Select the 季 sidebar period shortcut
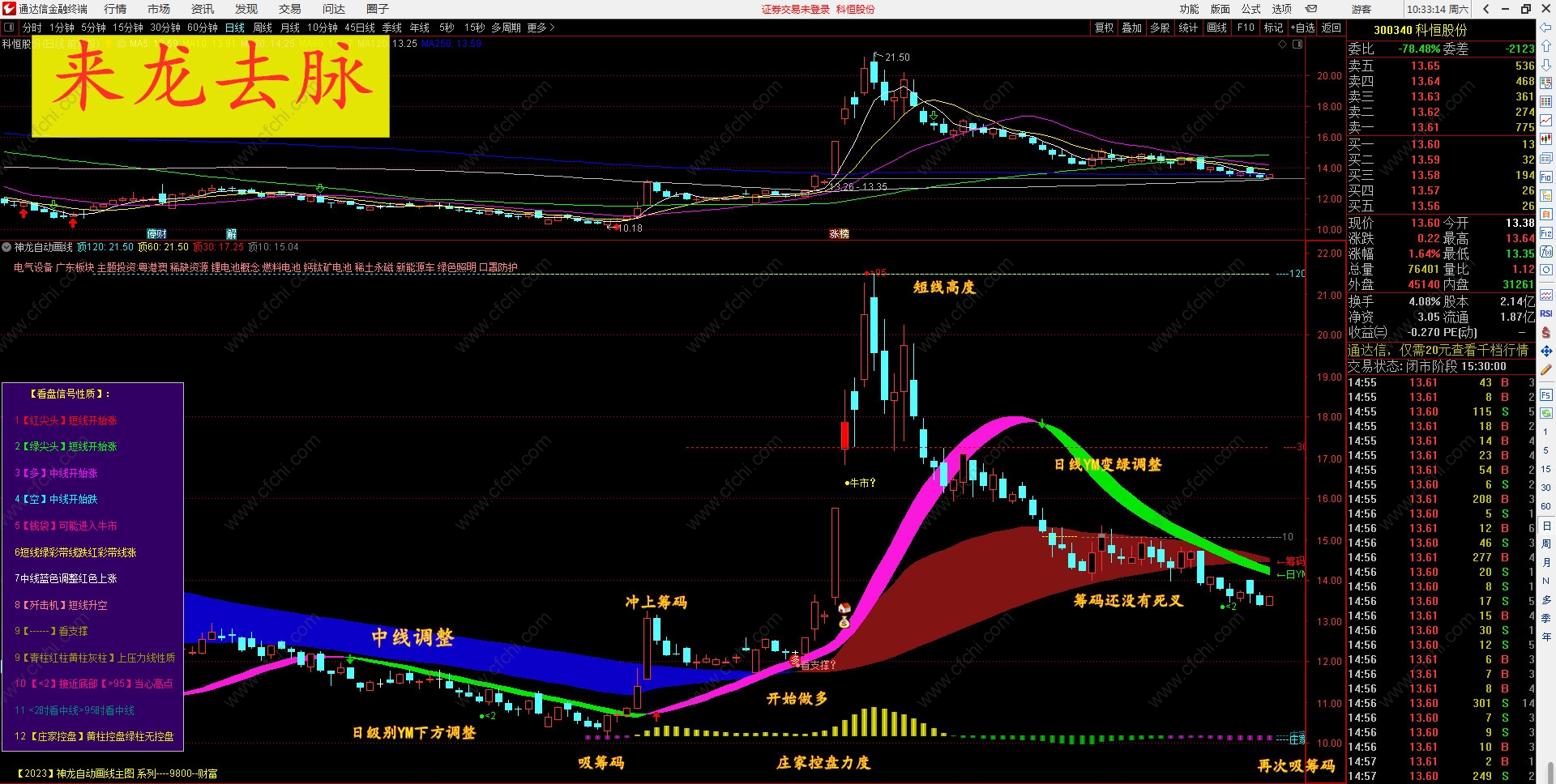This screenshot has width=1556, height=784. [1546, 618]
